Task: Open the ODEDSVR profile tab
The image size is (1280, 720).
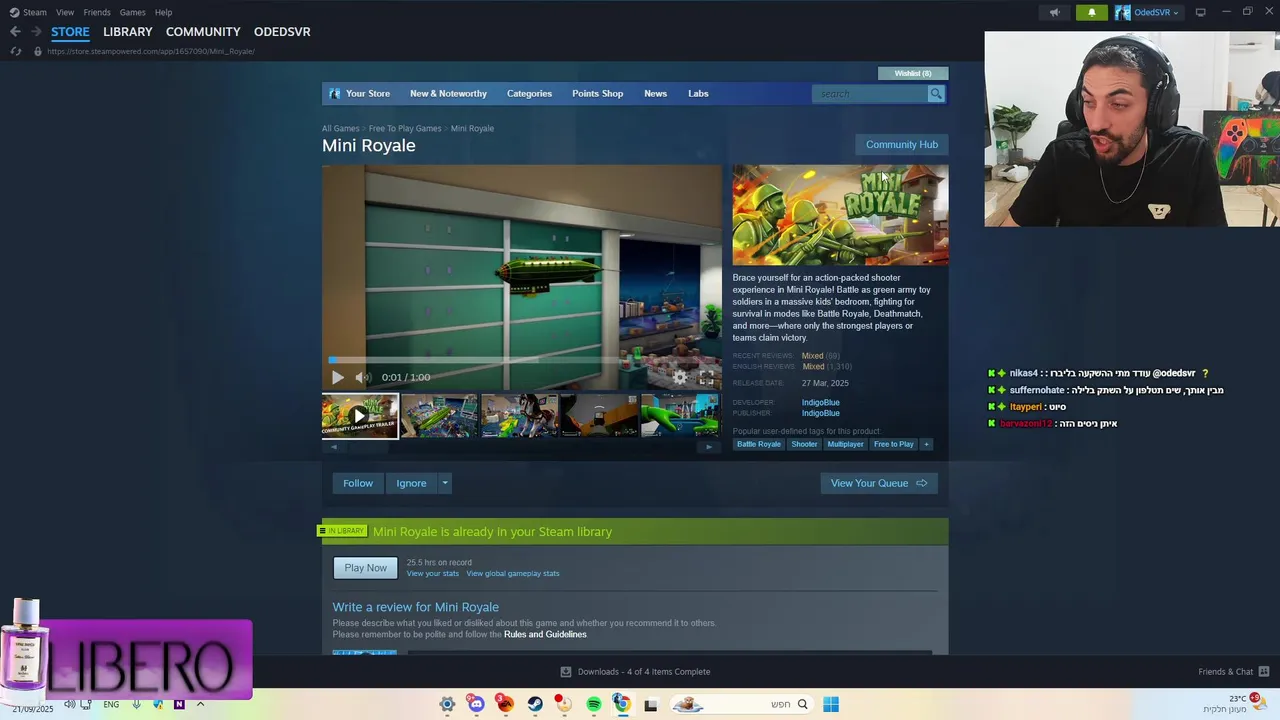Action: (x=282, y=32)
